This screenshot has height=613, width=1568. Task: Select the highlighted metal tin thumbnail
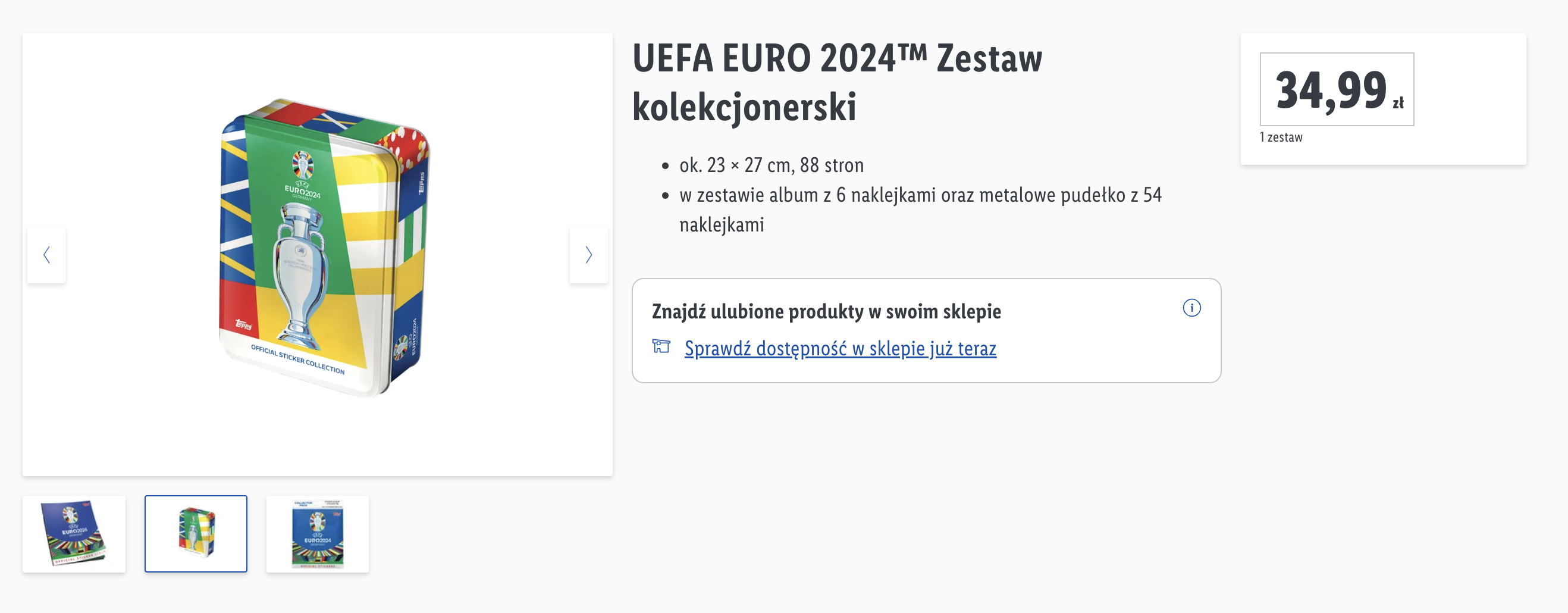coord(196,534)
